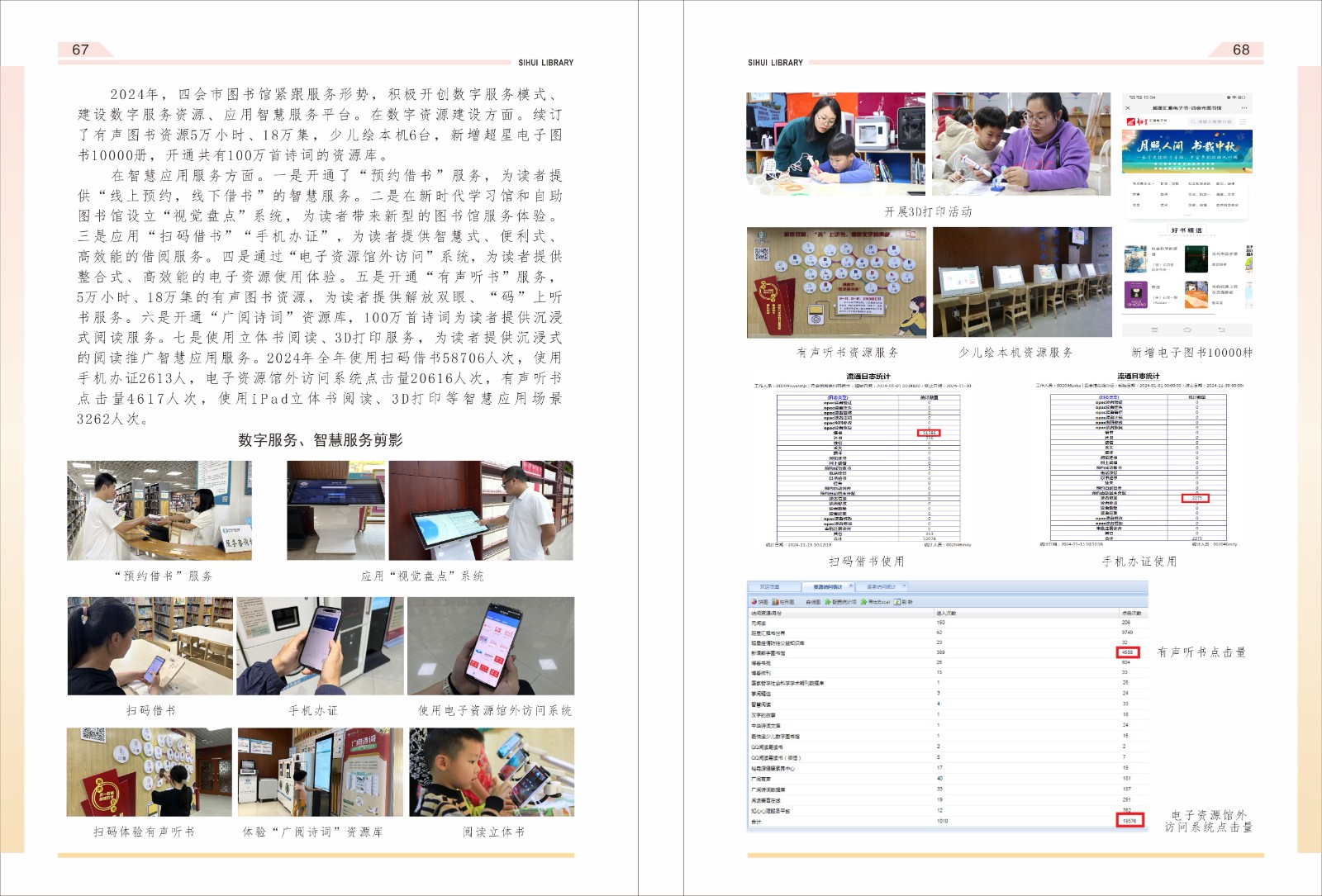Click the 阅读立体书 photo of child

coord(493,772)
